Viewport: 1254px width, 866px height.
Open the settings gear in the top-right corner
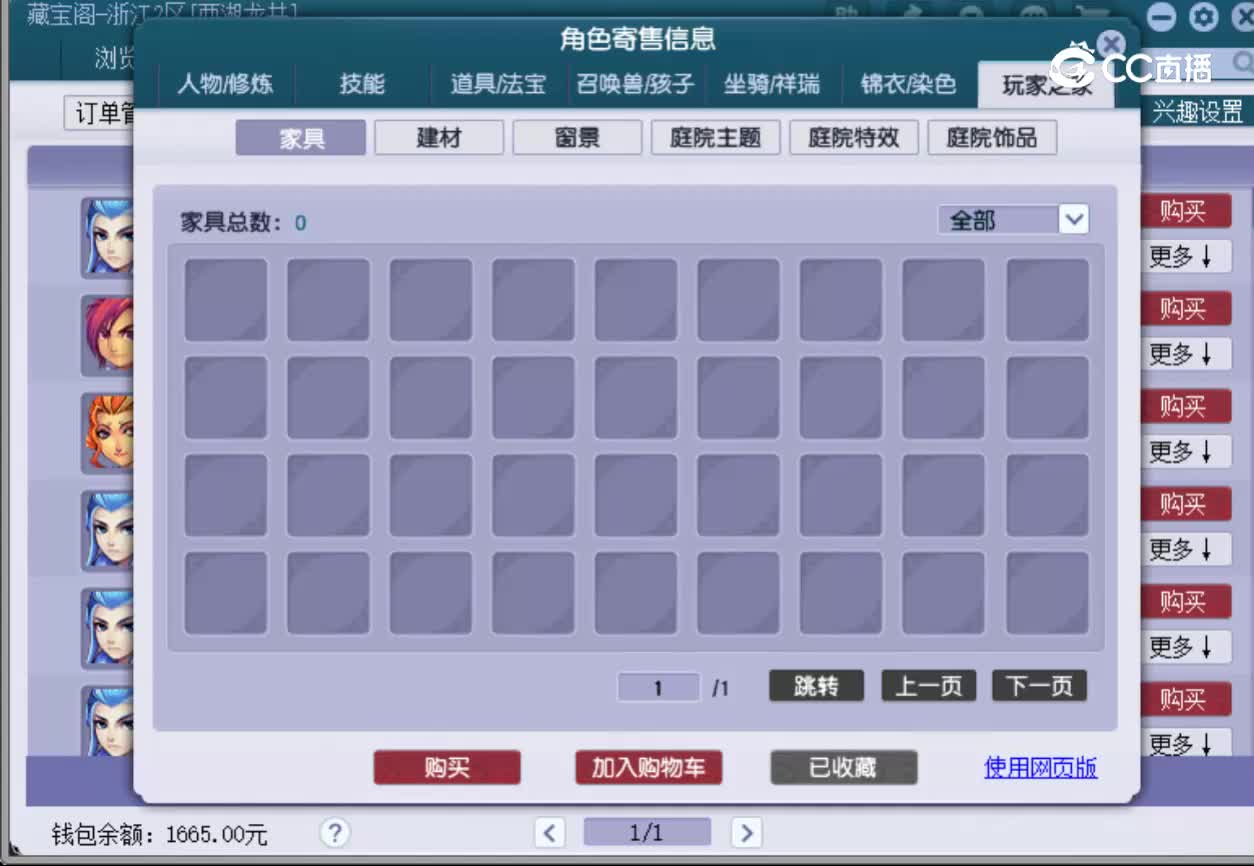click(1202, 17)
